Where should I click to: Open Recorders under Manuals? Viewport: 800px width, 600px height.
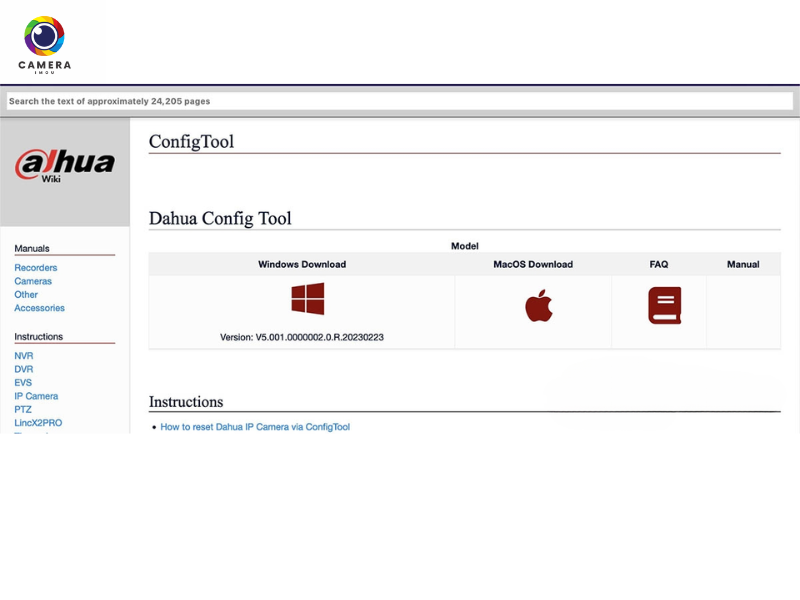(x=36, y=268)
